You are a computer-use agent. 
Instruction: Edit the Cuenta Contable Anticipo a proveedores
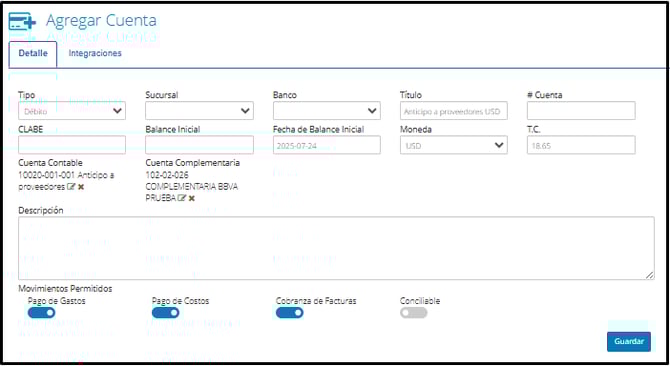(71, 187)
